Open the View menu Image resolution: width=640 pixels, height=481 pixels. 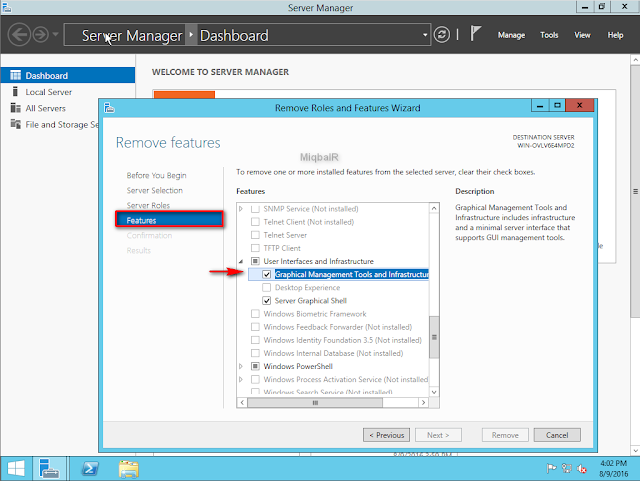[x=582, y=35]
